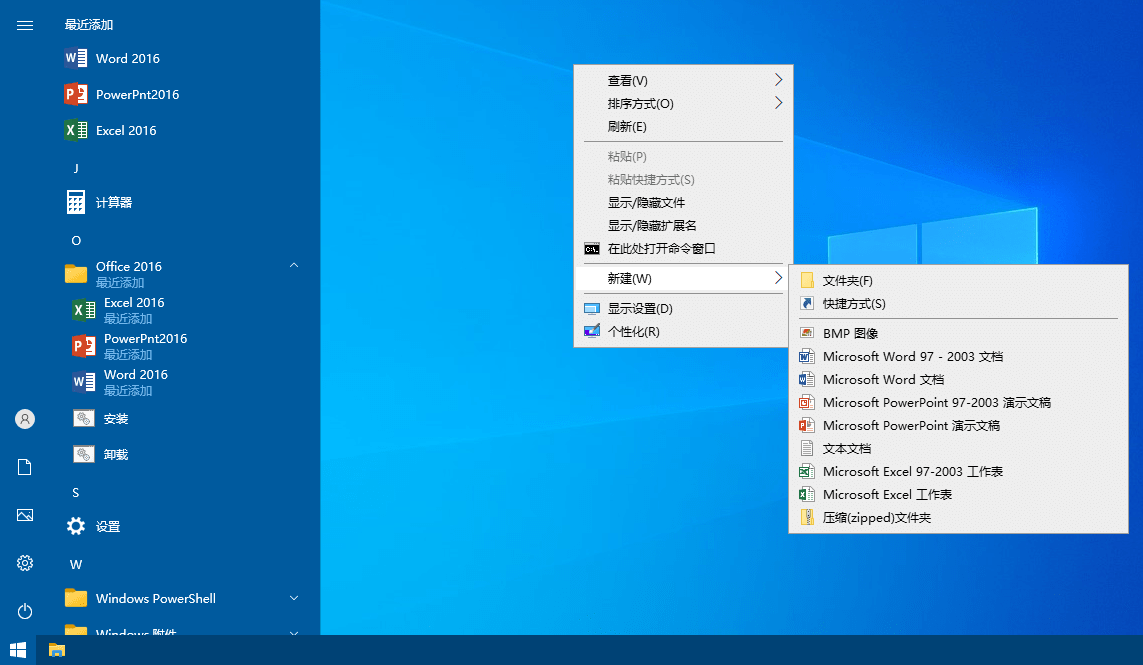The image size is (1143, 665).
Task: Create Microsoft PowerPoint 97-2003 演示文稿
Action: click(958, 402)
